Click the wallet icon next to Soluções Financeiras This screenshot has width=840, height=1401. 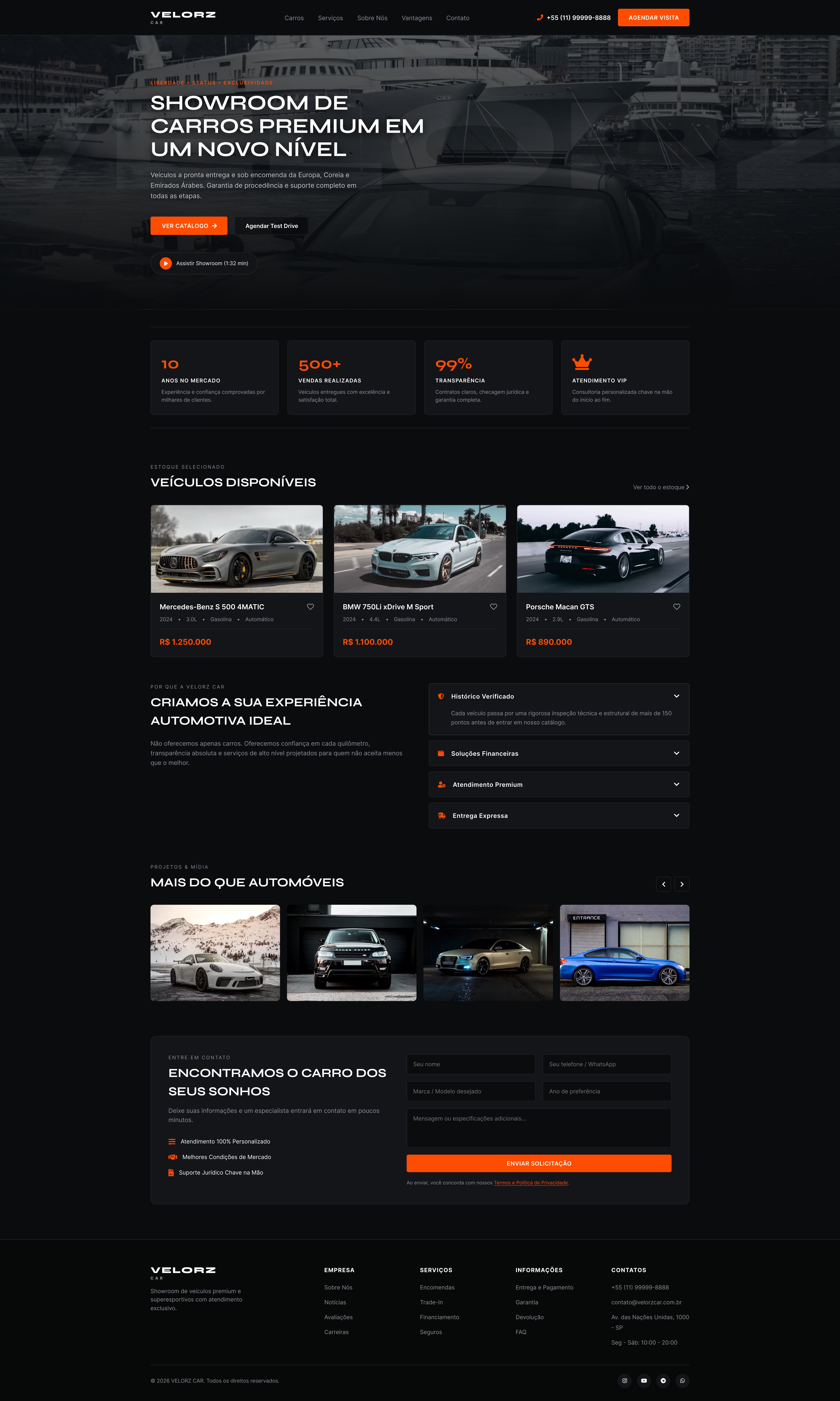441,753
